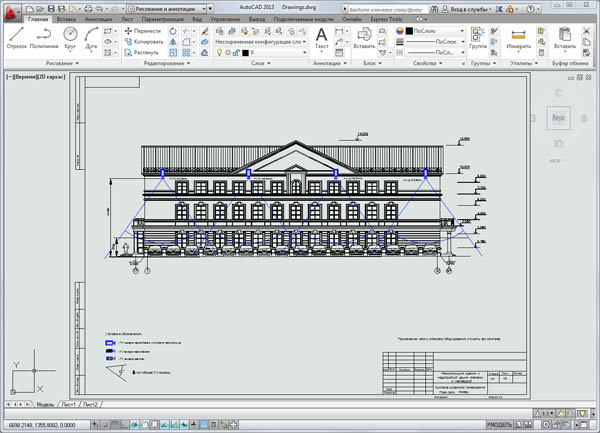Image resolution: width=600 pixels, height=433 pixels.
Task: Open the Вставка ribbon tab
Action: click(x=64, y=19)
